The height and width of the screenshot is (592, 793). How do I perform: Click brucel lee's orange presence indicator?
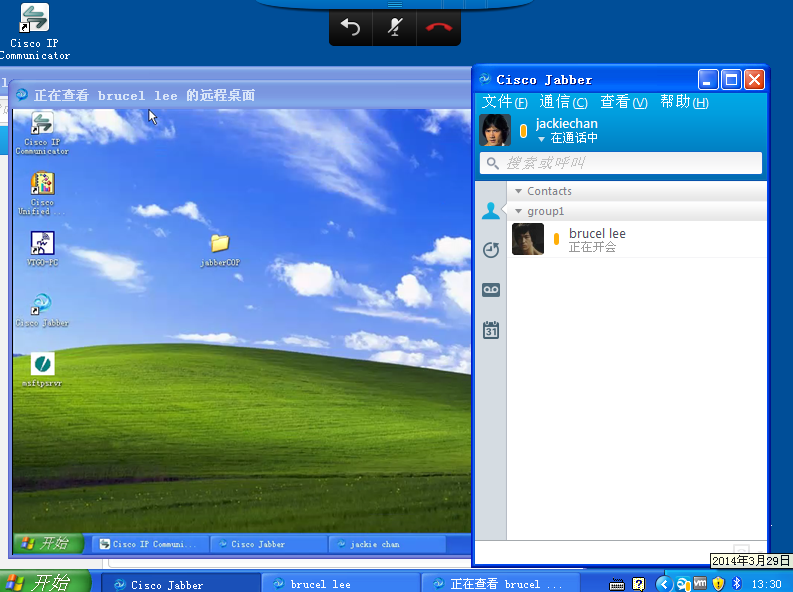[x=556, y=239]
